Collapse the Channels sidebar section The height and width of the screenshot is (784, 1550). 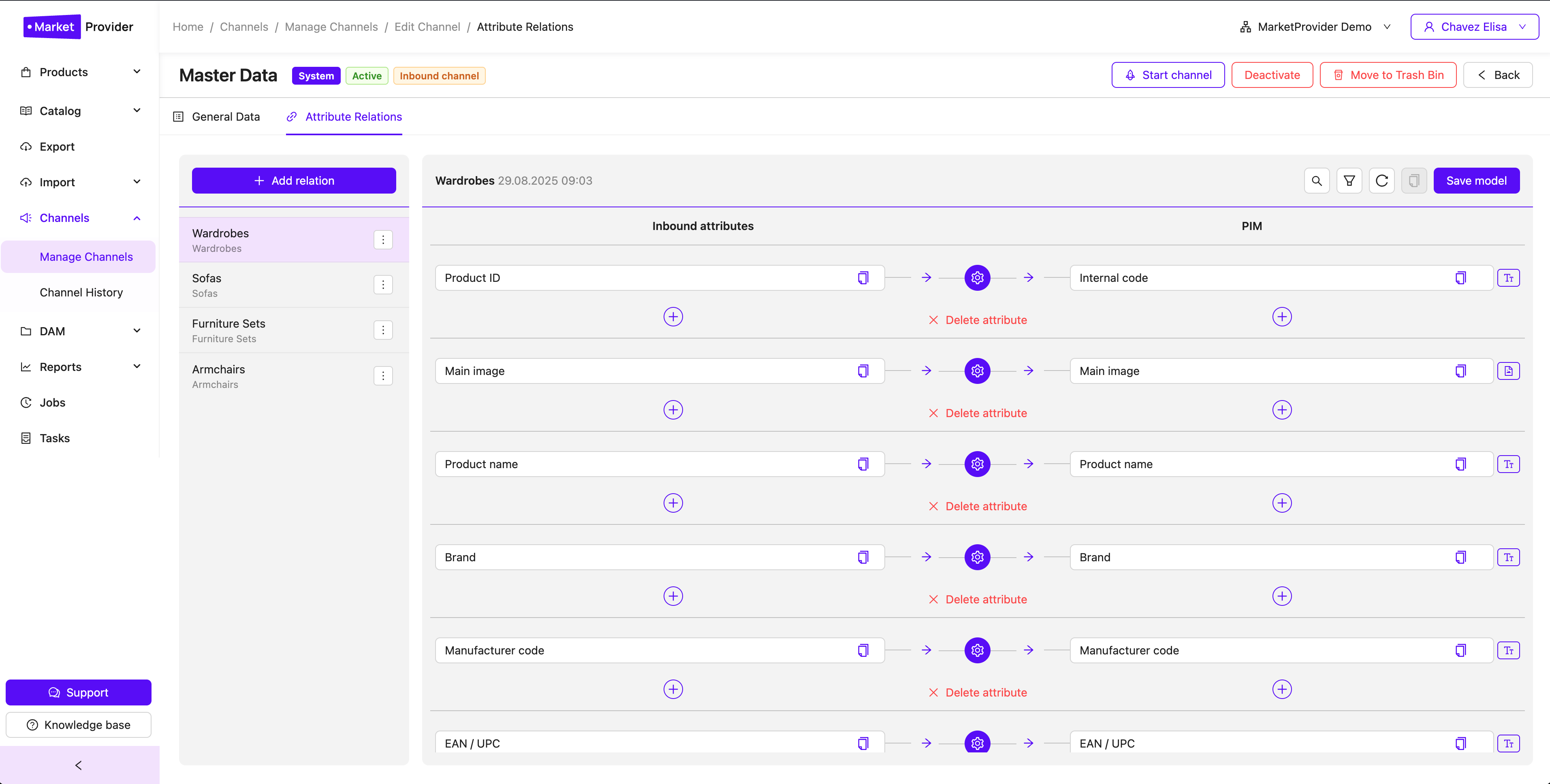[x=137, y=218]
